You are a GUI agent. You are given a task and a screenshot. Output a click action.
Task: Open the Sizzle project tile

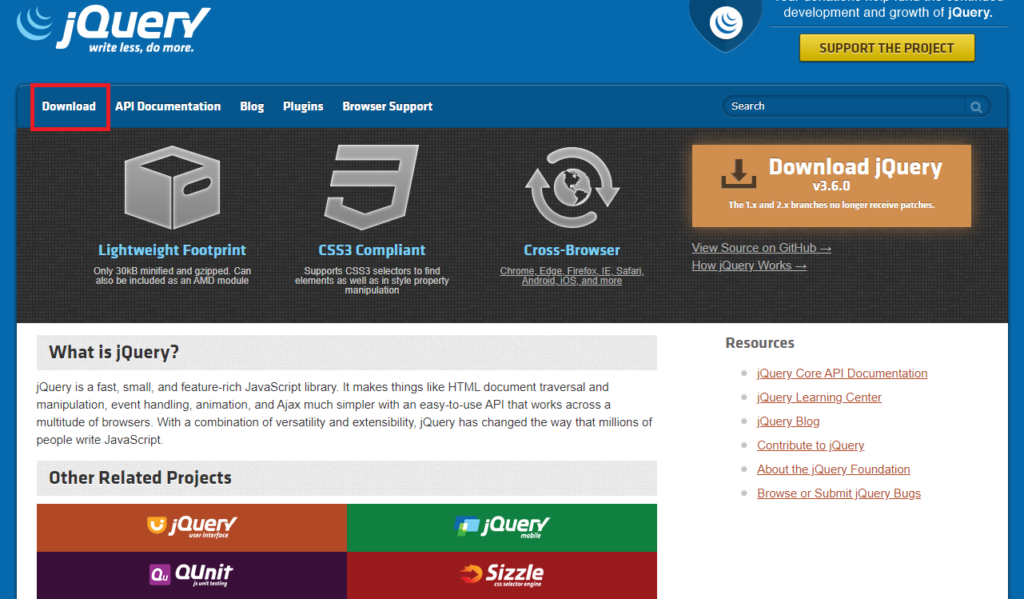[x=502, y=574]
